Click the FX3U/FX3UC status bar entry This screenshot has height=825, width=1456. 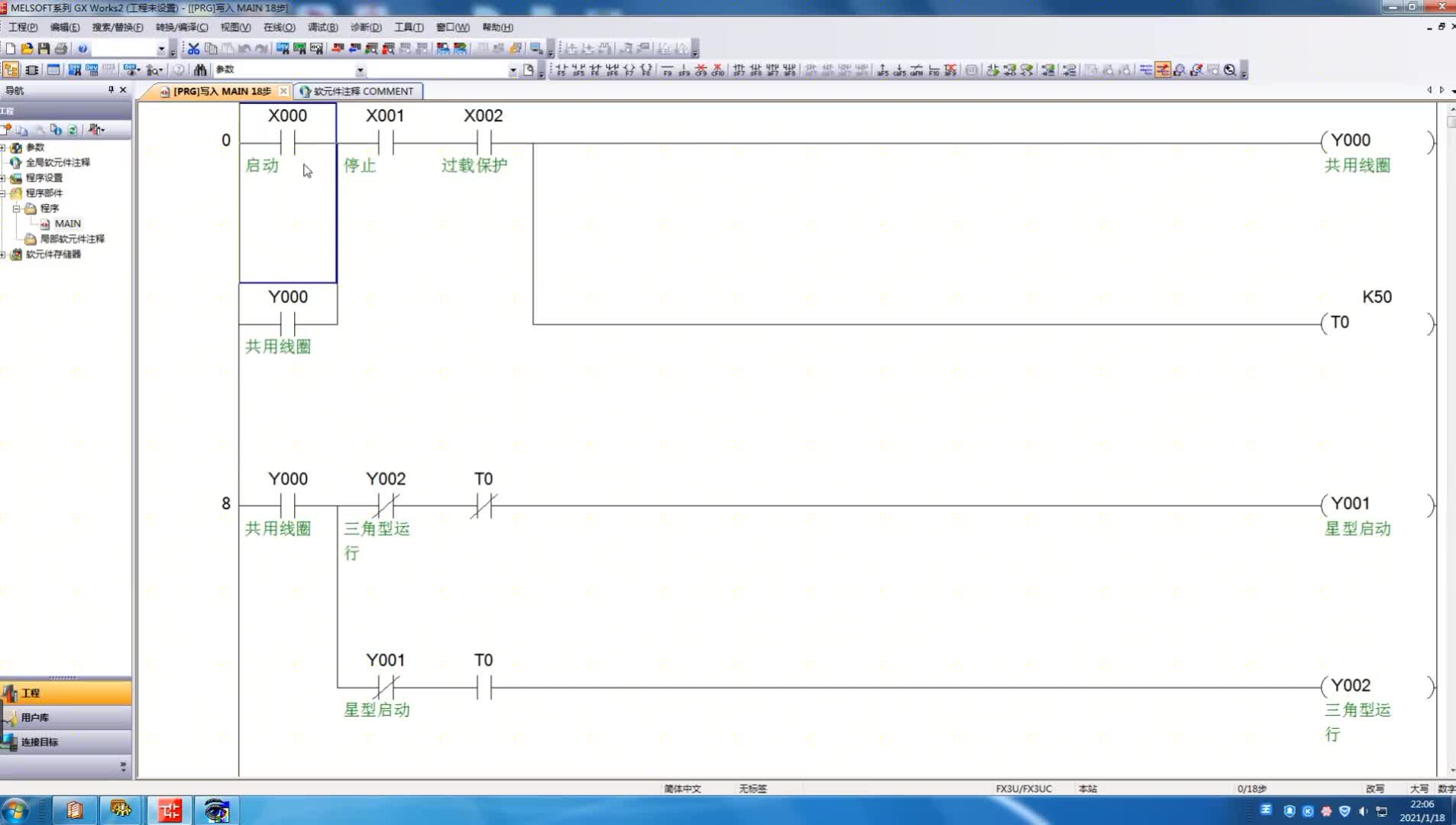(x=1024, y=788)
